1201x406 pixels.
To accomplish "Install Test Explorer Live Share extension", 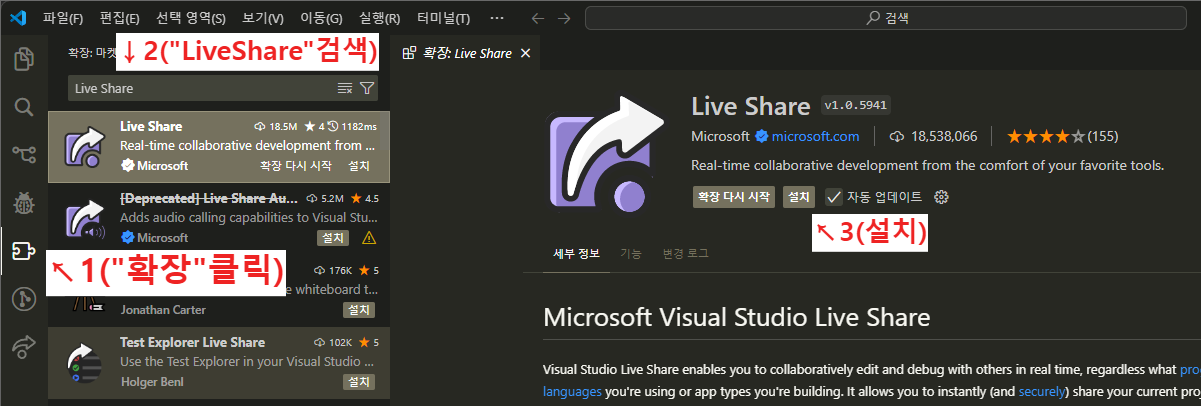I will (359, 382).
